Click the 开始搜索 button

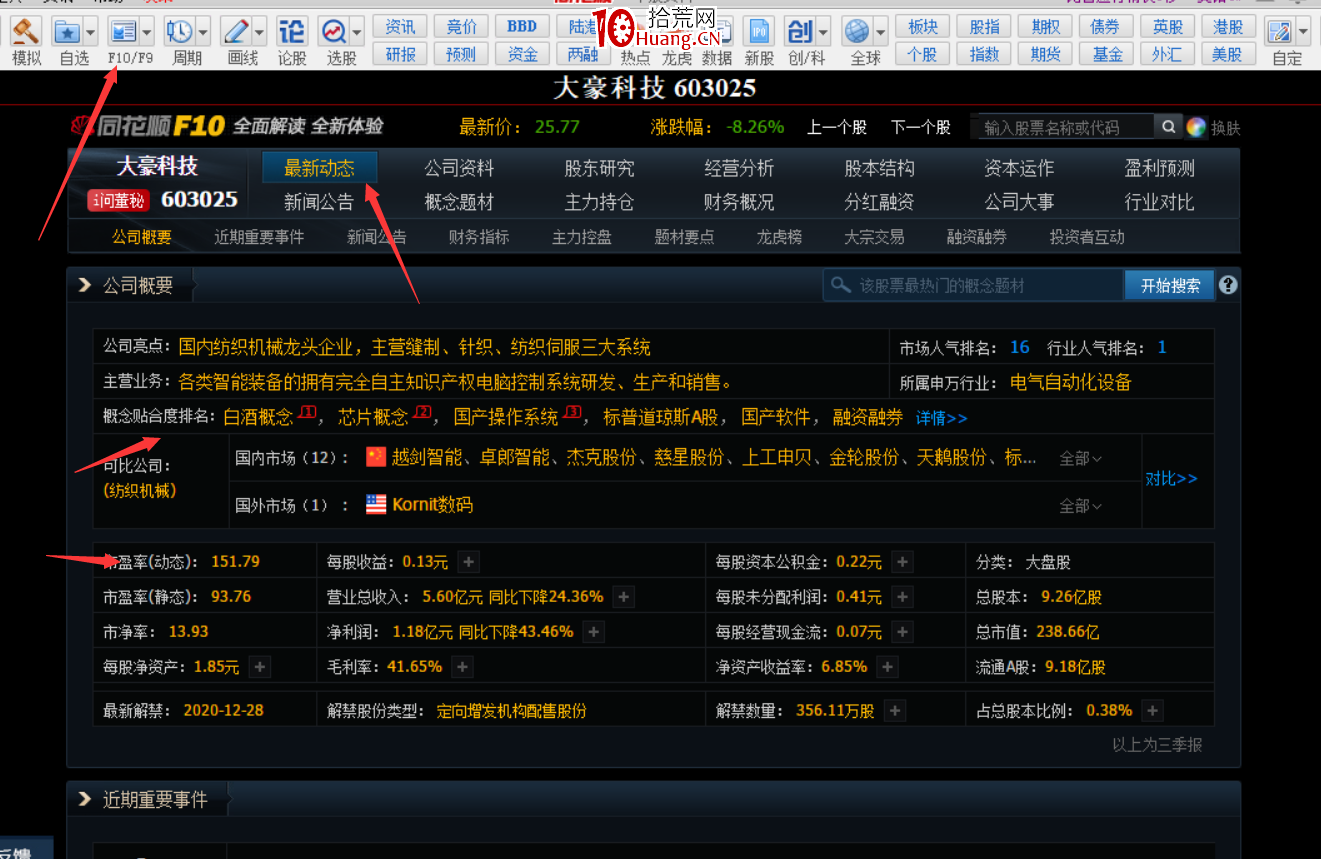(x=1170, y=285)
